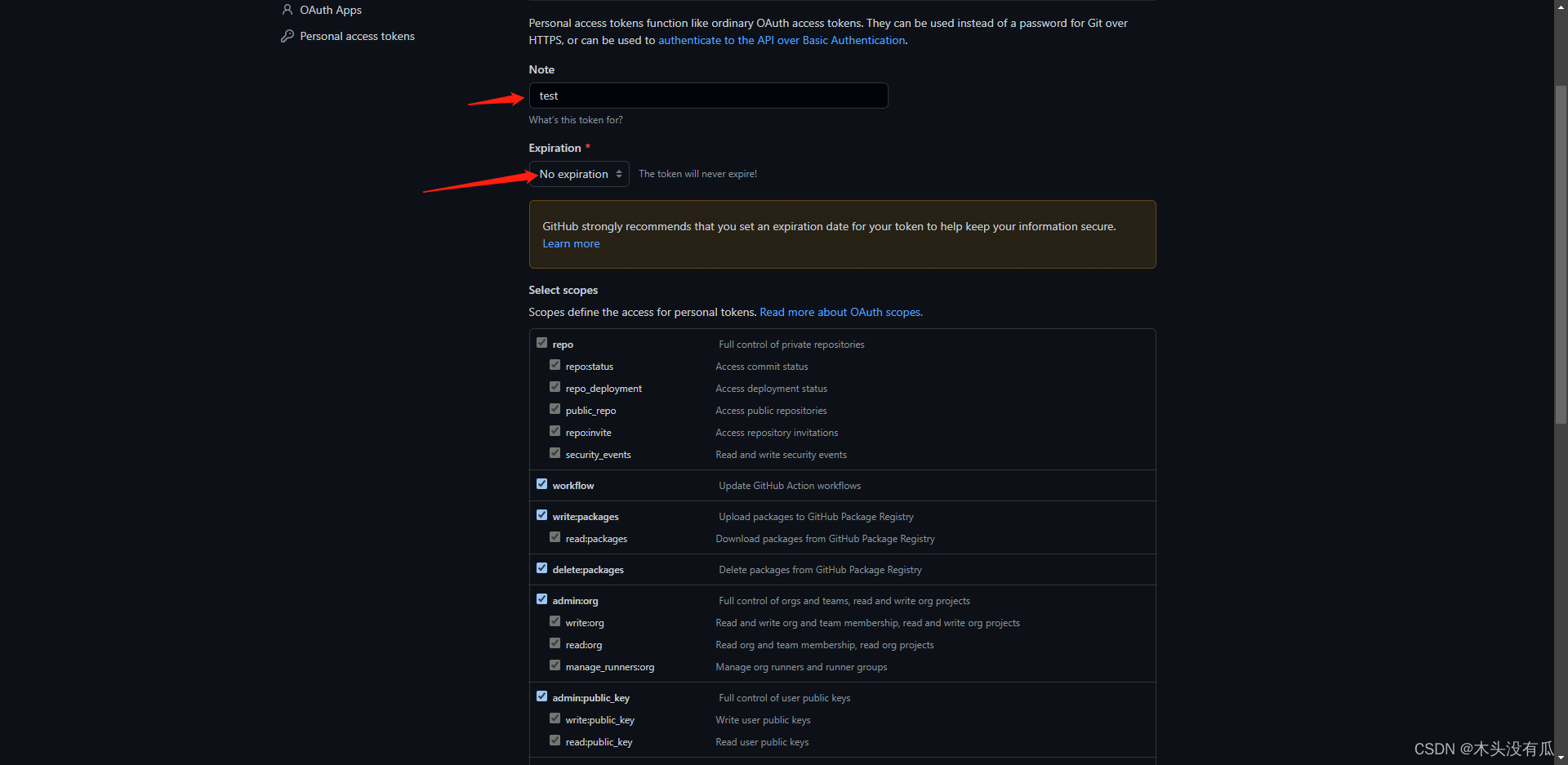This screenshot has width=1568, height=765.
Task: Select the Note text field
Action: pos(707,96)
